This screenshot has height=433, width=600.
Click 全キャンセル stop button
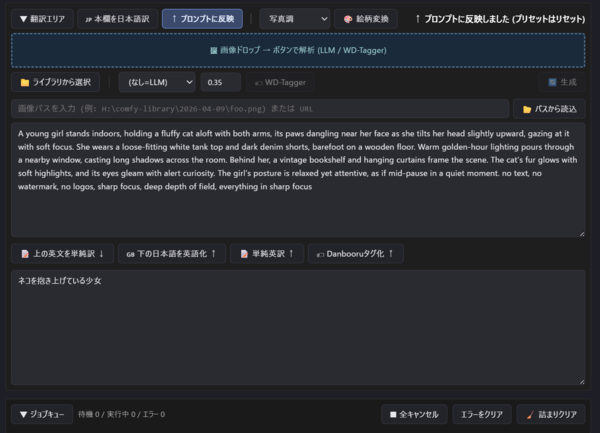pyautogui.click(x=414, y=414)
